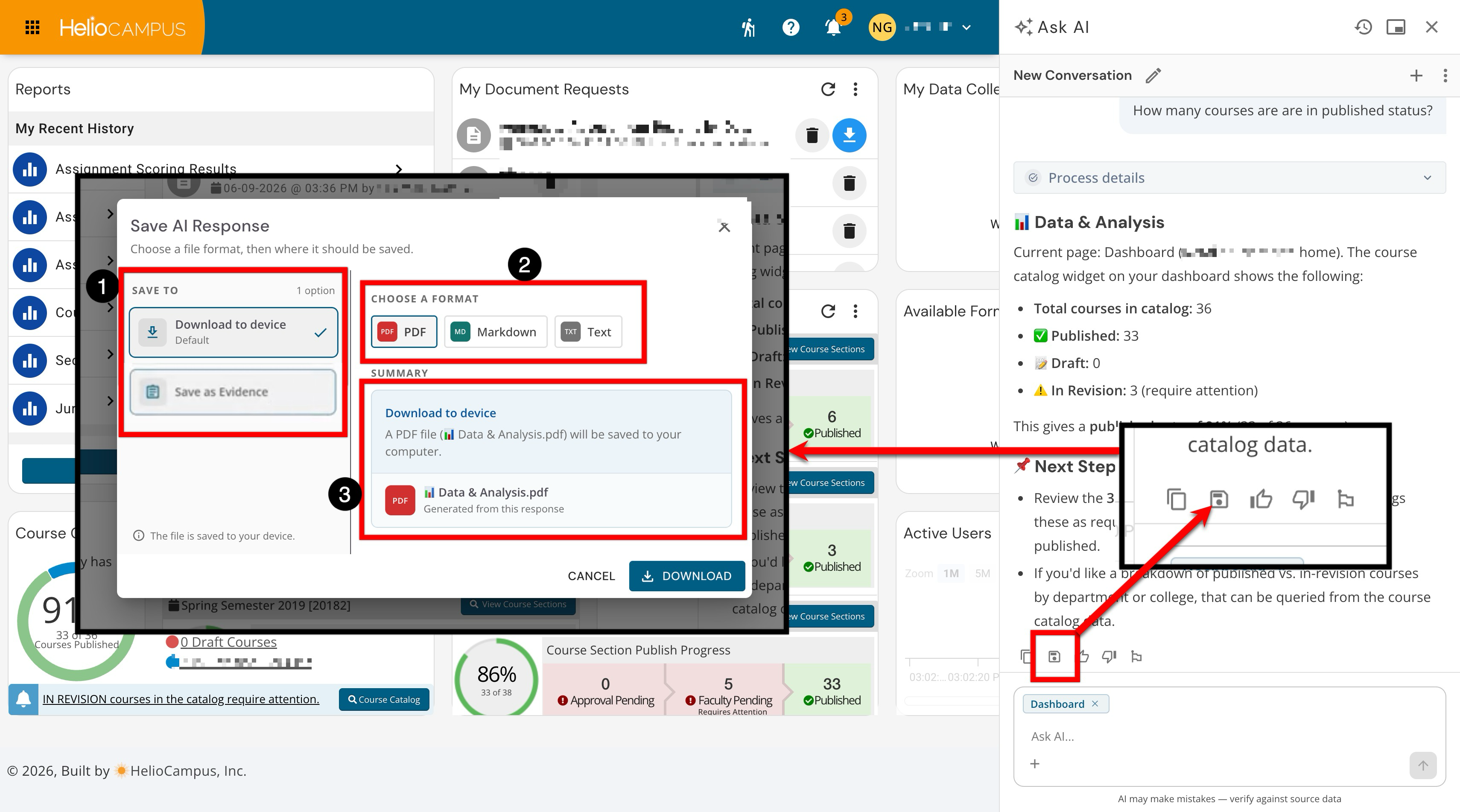Click the 'AI may make mistakes' disclaimer

(x=1229, y=799)
